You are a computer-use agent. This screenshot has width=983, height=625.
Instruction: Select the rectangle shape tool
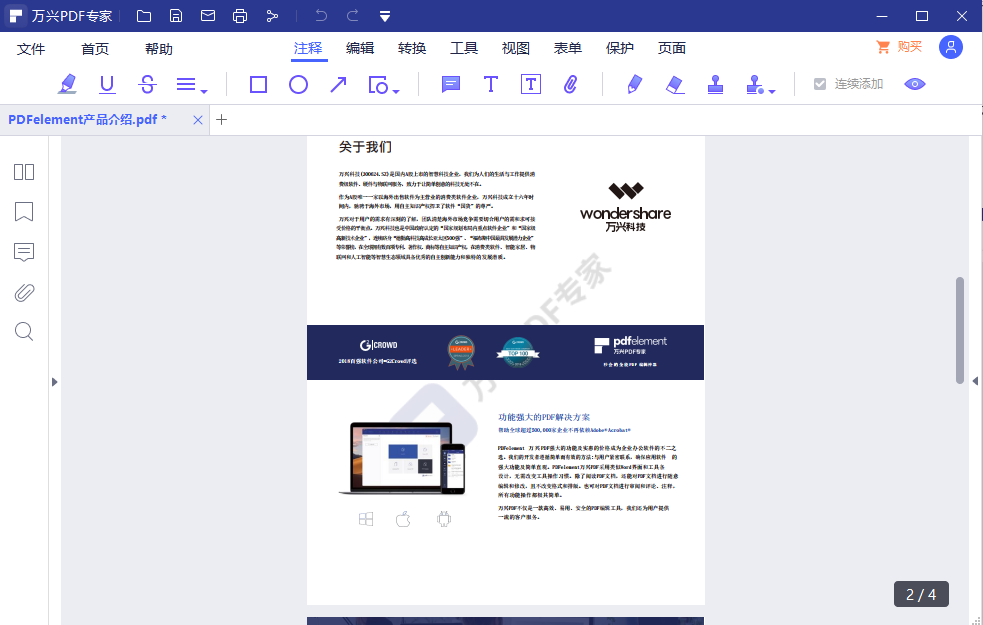258,85
